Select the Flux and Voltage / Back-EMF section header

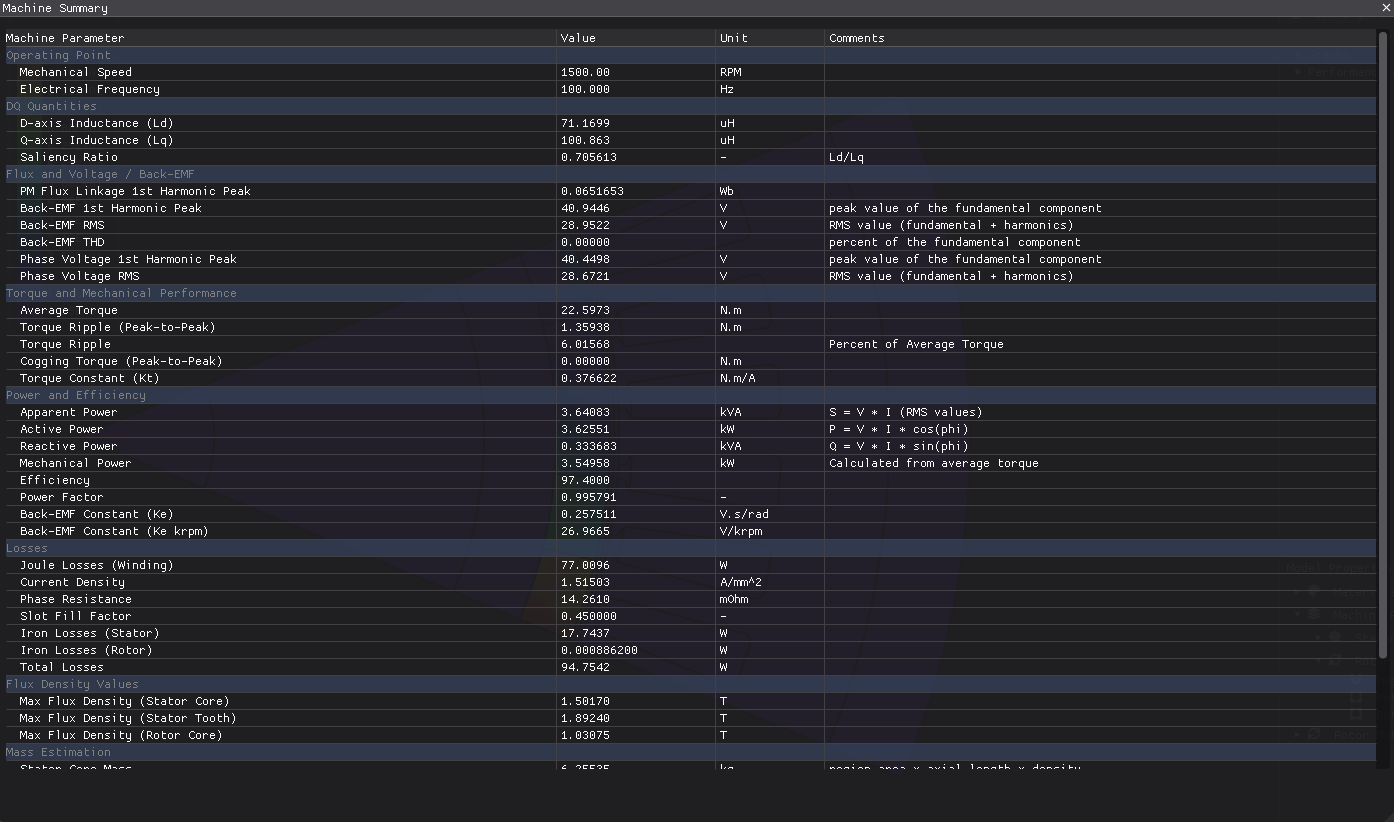(690, 174)
